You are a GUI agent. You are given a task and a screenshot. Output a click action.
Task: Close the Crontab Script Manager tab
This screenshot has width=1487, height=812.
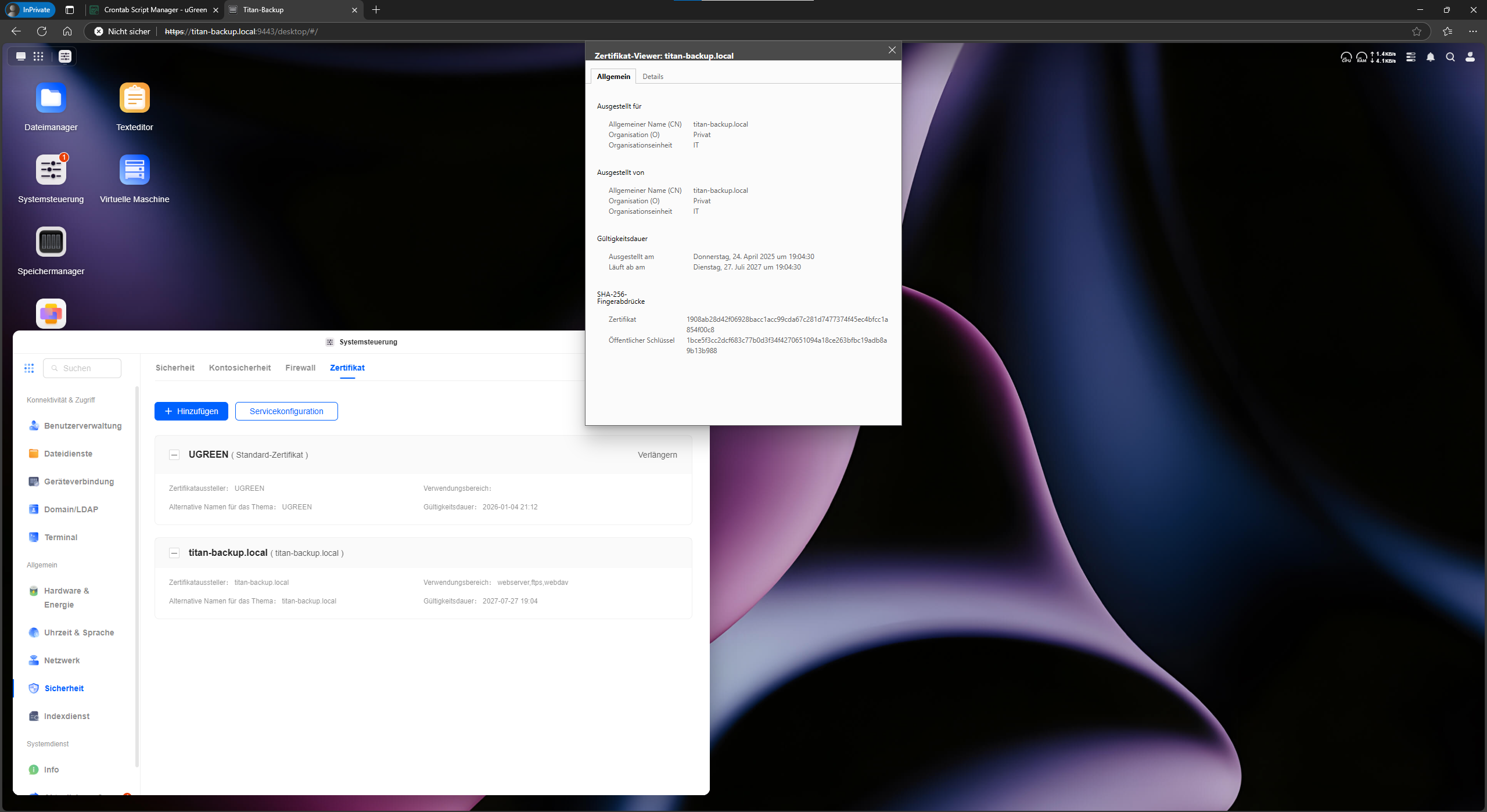pos(215,10)
